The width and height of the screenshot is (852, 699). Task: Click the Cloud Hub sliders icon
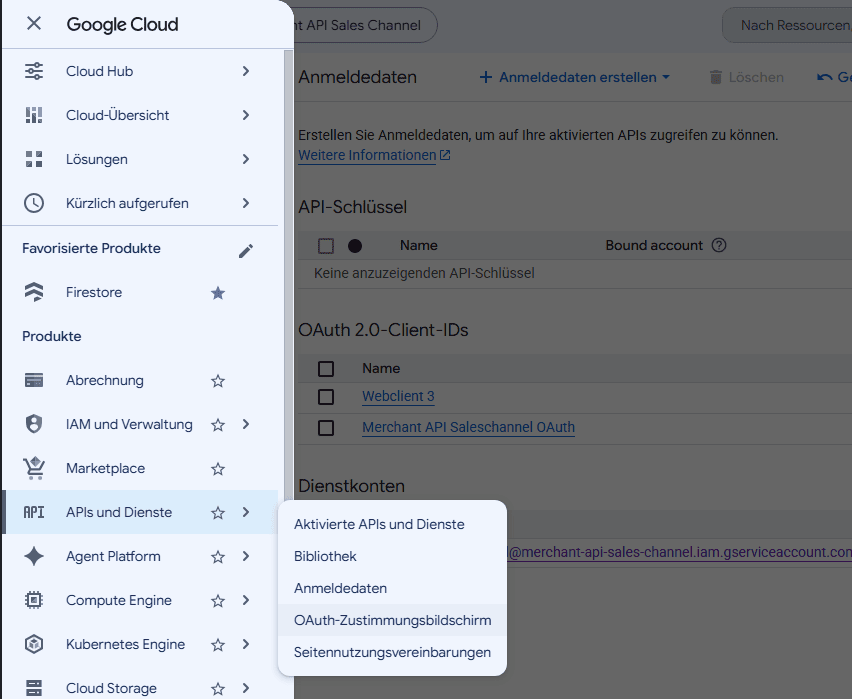34,71
